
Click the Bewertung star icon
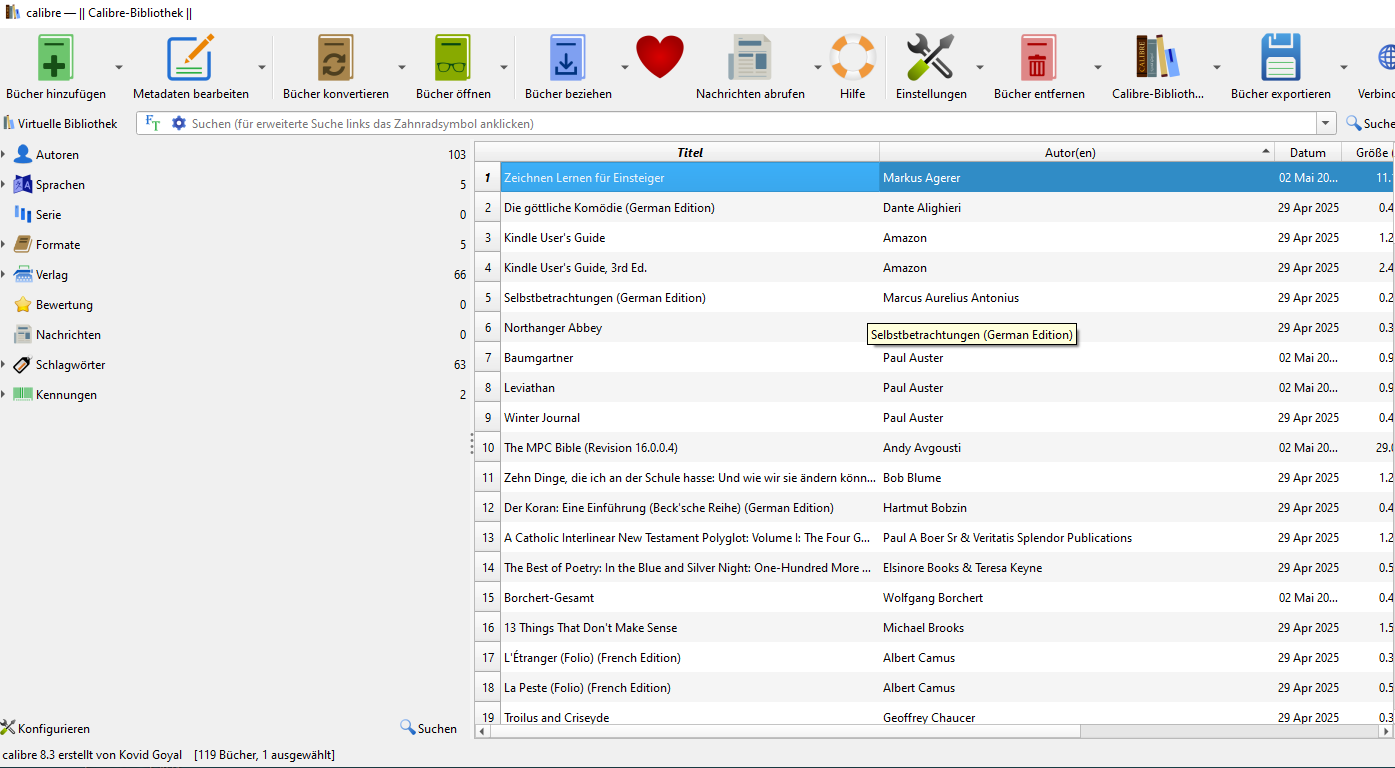point(23,305)
